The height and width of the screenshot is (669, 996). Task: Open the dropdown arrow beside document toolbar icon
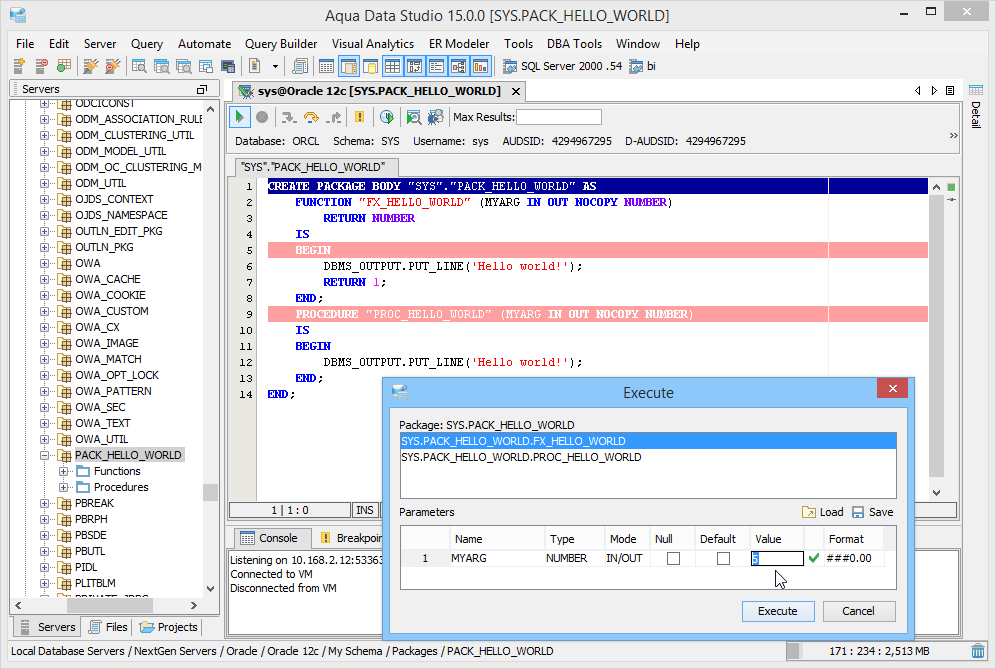tap(275, 66)
